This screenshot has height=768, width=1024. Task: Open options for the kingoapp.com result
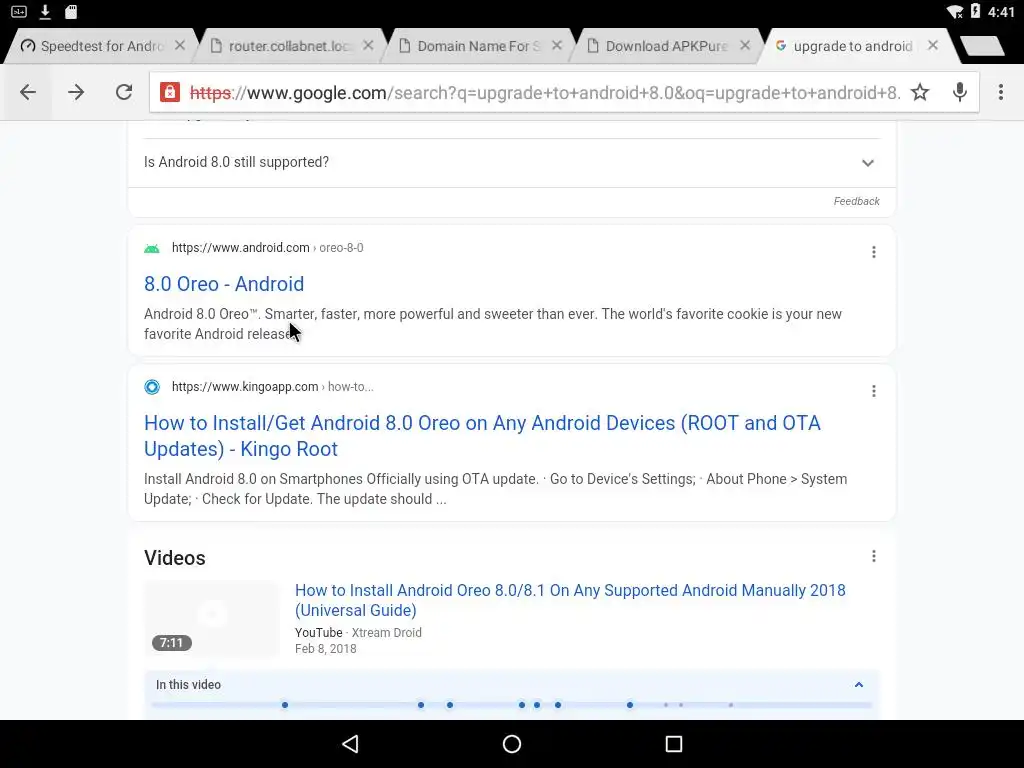[x=874, y=391]
